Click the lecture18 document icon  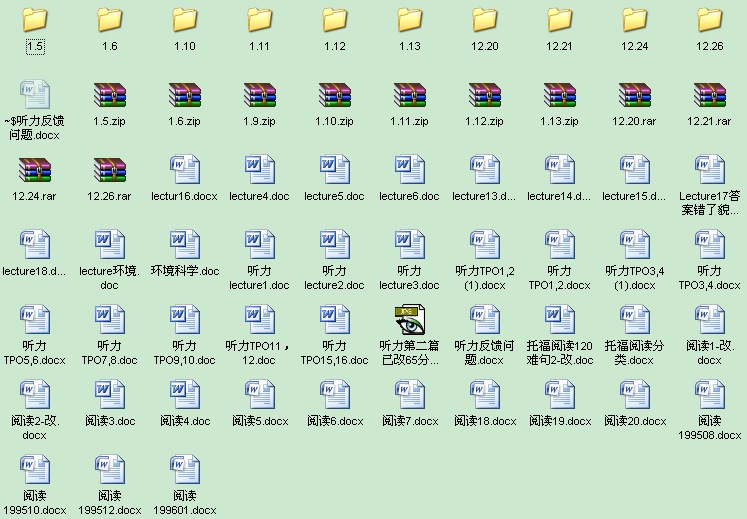tap(35, 244)
